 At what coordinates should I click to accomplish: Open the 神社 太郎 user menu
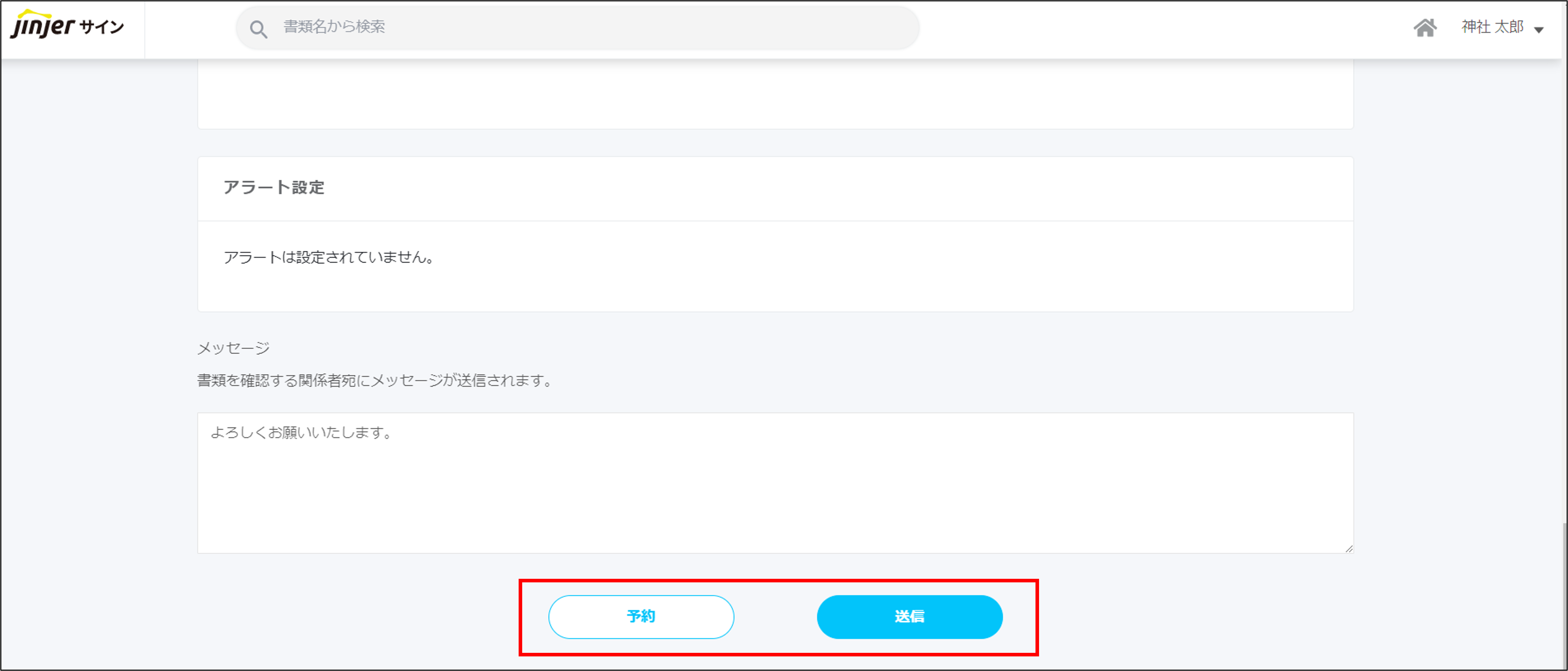[x=1493, y=27]
